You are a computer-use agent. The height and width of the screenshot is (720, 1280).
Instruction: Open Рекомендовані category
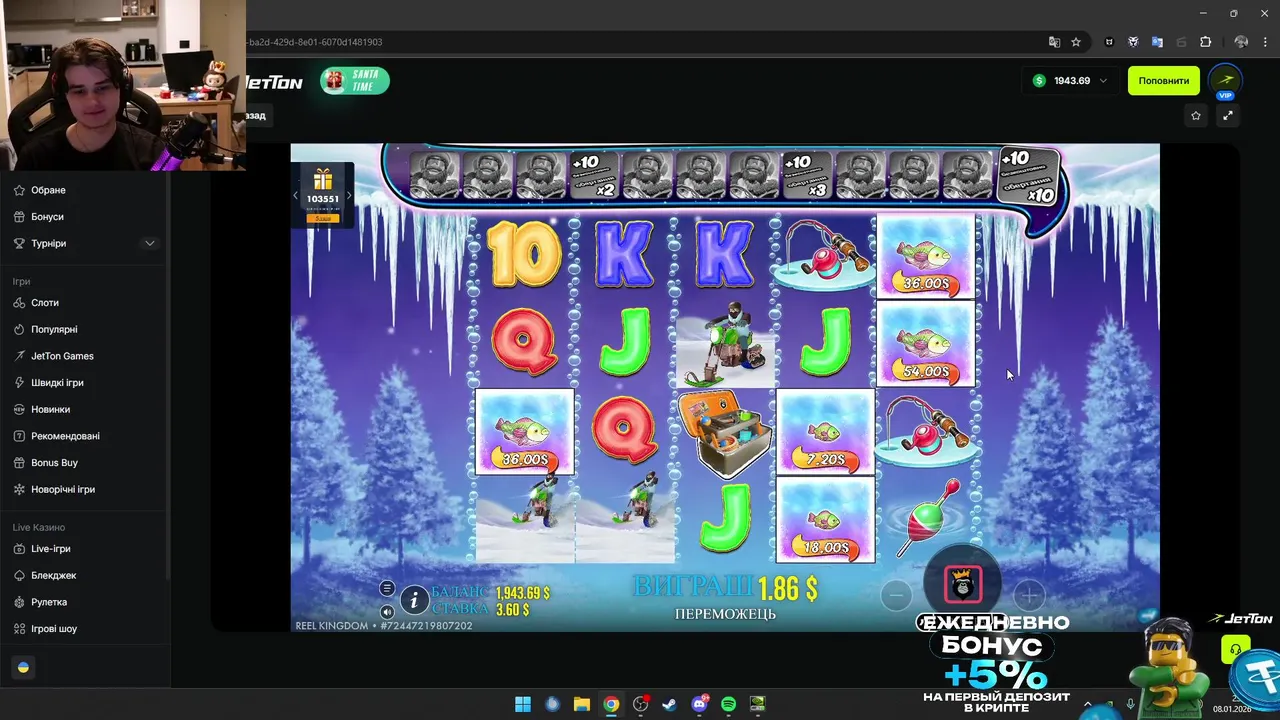[x=65, y=436]
